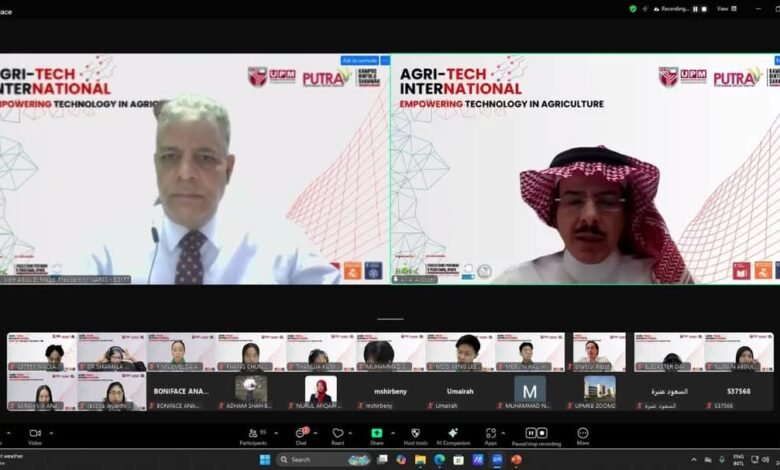
Task: Expand the Apps options arrow
Action: (x=503, y=433)
